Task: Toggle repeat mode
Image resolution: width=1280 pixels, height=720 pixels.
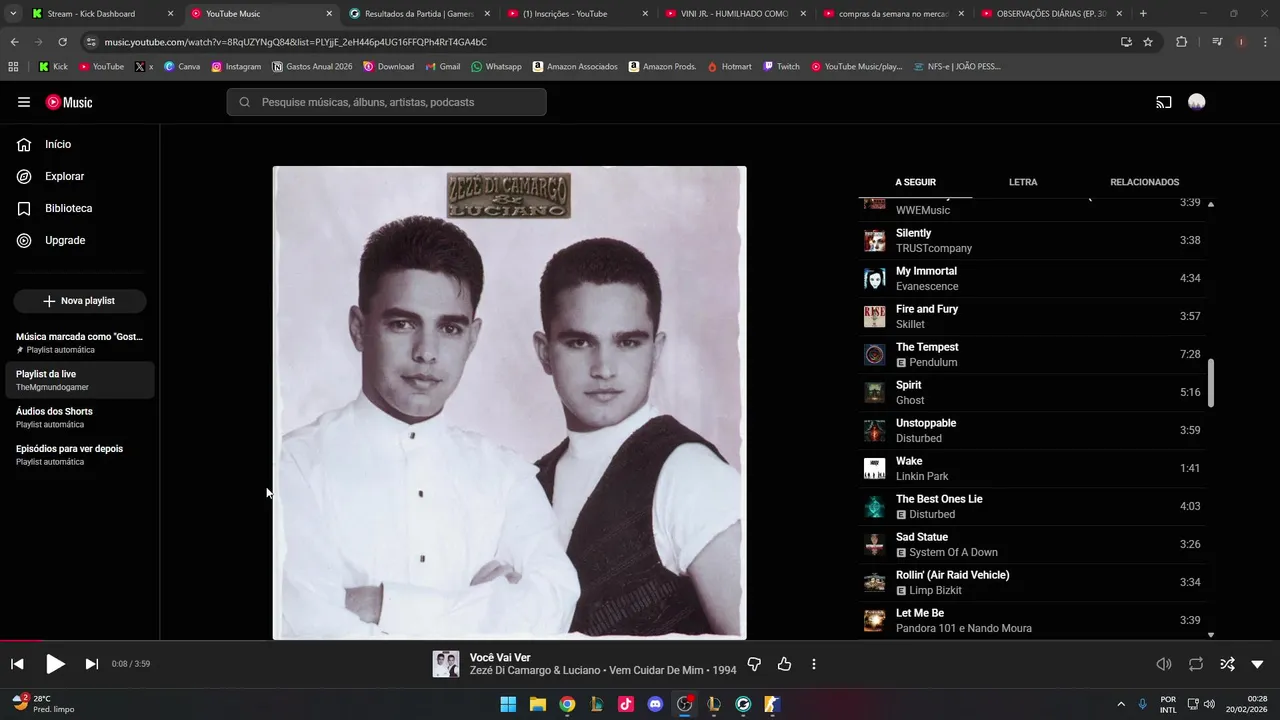Action: (1196, 664)
